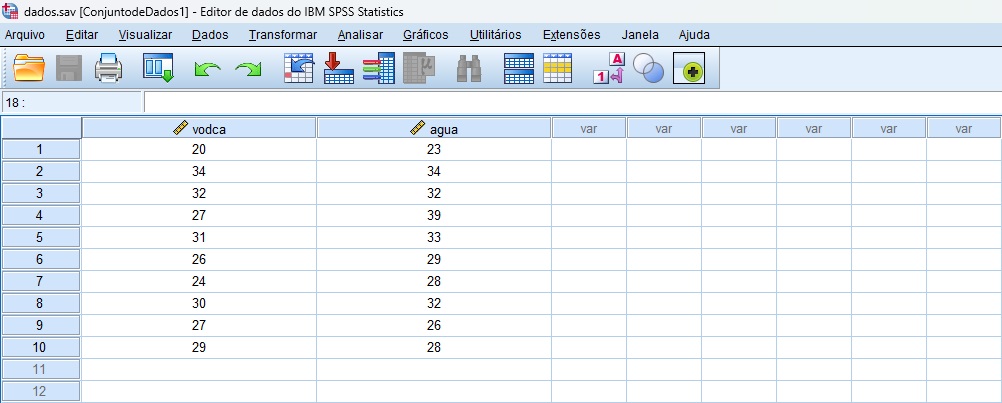Open the Editar menu
This screenshot has height=403, width=1002.
click(82, 35)
